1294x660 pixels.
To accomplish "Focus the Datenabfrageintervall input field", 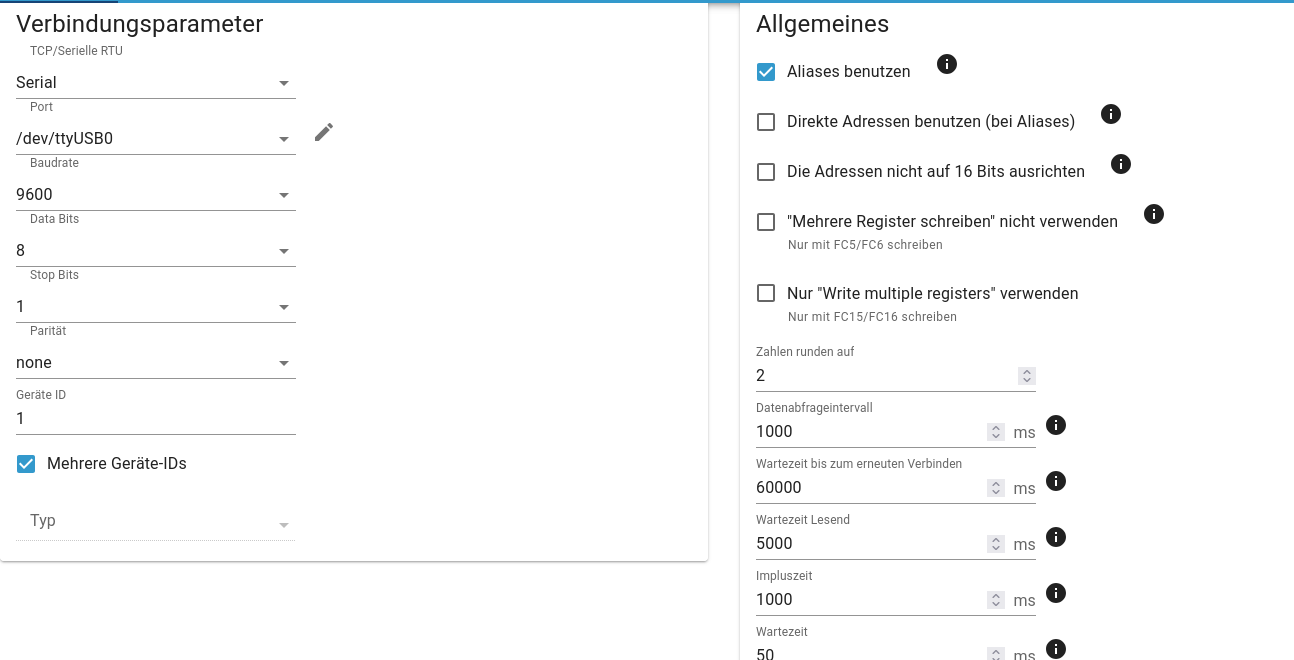I will coord(870,432).
